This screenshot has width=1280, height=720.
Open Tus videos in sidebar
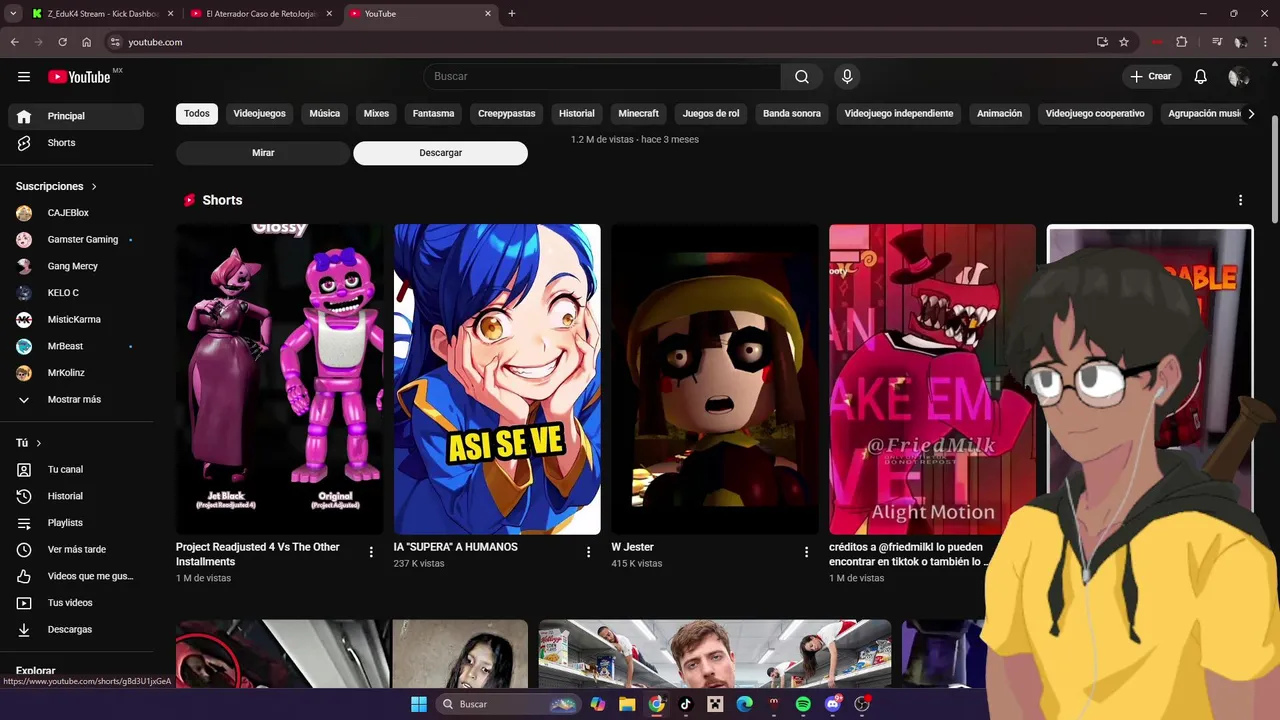[x=76, y=603]
